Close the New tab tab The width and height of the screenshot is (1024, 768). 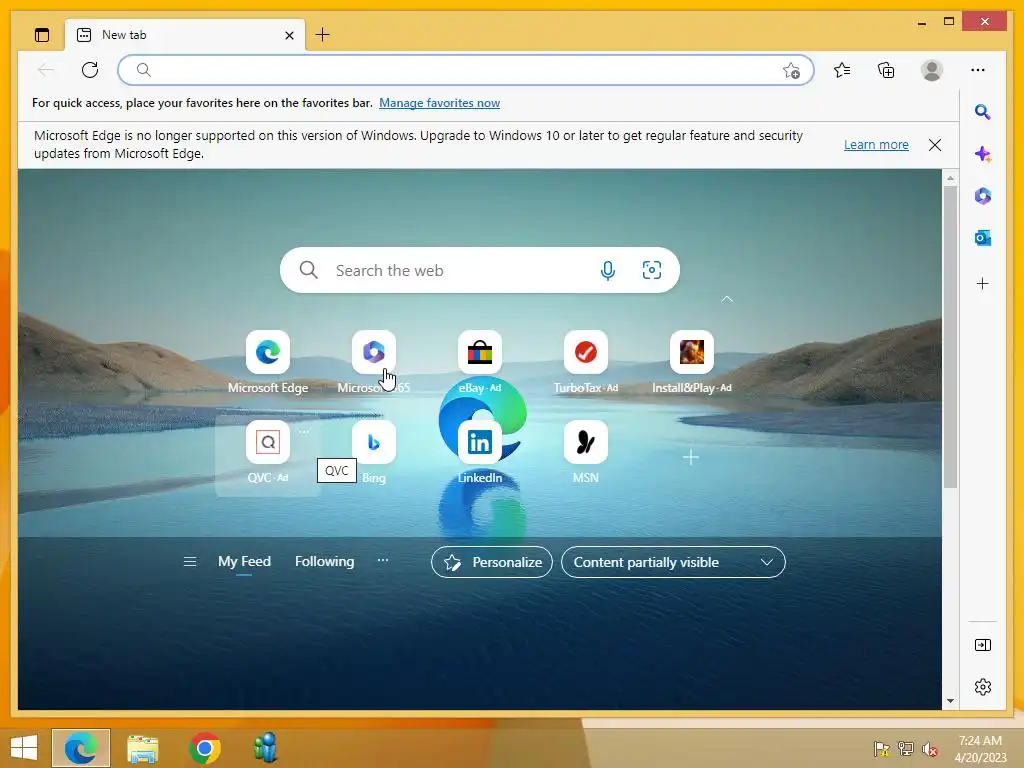tap(289, 35)
